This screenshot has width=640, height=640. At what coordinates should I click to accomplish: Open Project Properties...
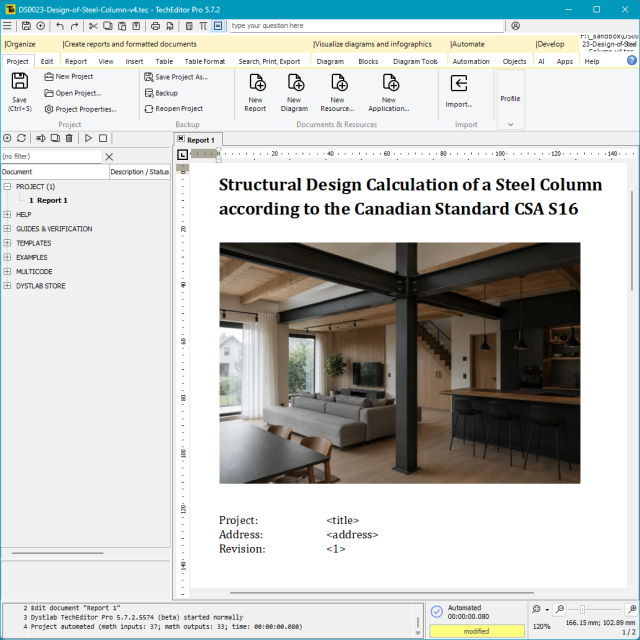(80, 109)
